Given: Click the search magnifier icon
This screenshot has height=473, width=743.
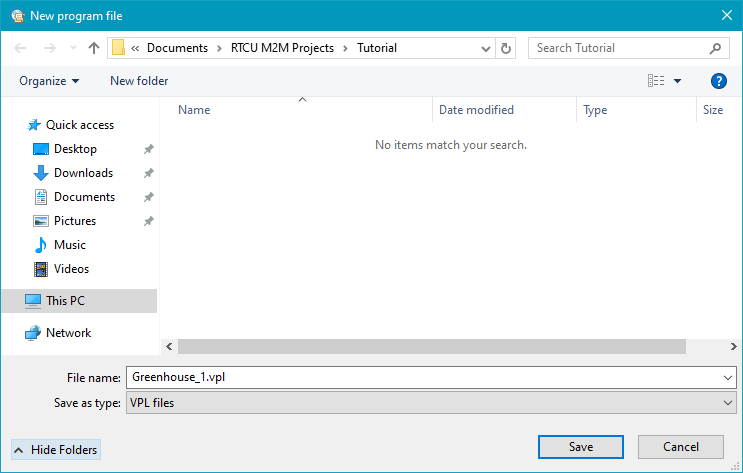Looking at the screenshot, I should click(716, 48).
